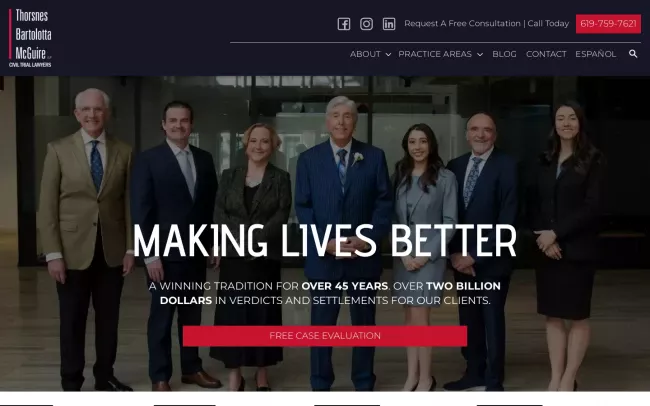Open the Facebook social icon

tap(344, 24)
